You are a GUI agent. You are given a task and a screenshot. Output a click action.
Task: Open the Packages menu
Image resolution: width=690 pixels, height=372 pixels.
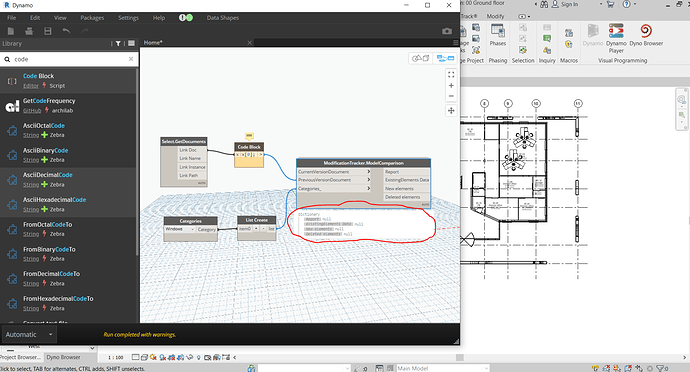92,18
